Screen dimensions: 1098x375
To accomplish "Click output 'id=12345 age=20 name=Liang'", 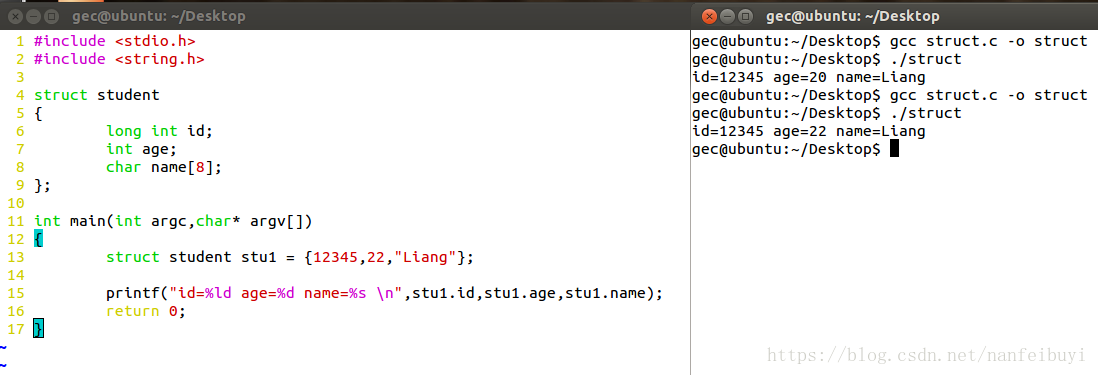I will tap(809, 77).
